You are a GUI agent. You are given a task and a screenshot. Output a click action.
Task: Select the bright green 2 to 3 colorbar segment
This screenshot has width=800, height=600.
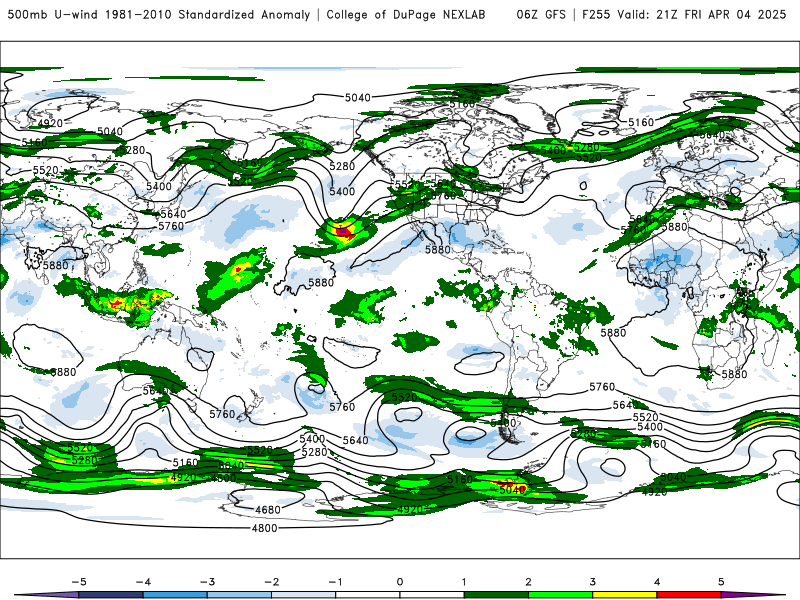coord(561,595)
